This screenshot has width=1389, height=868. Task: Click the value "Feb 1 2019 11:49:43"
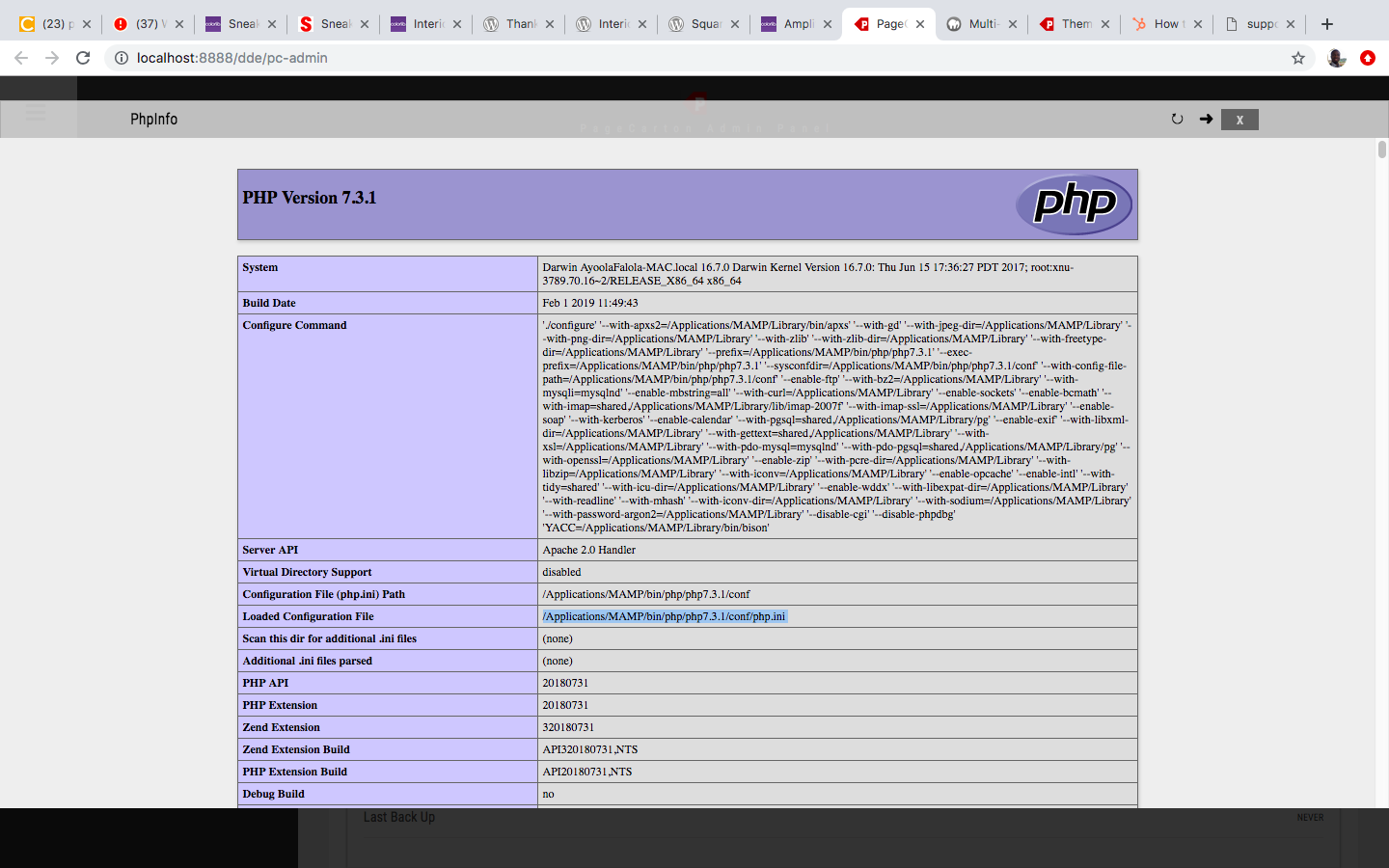coord(590,303)
